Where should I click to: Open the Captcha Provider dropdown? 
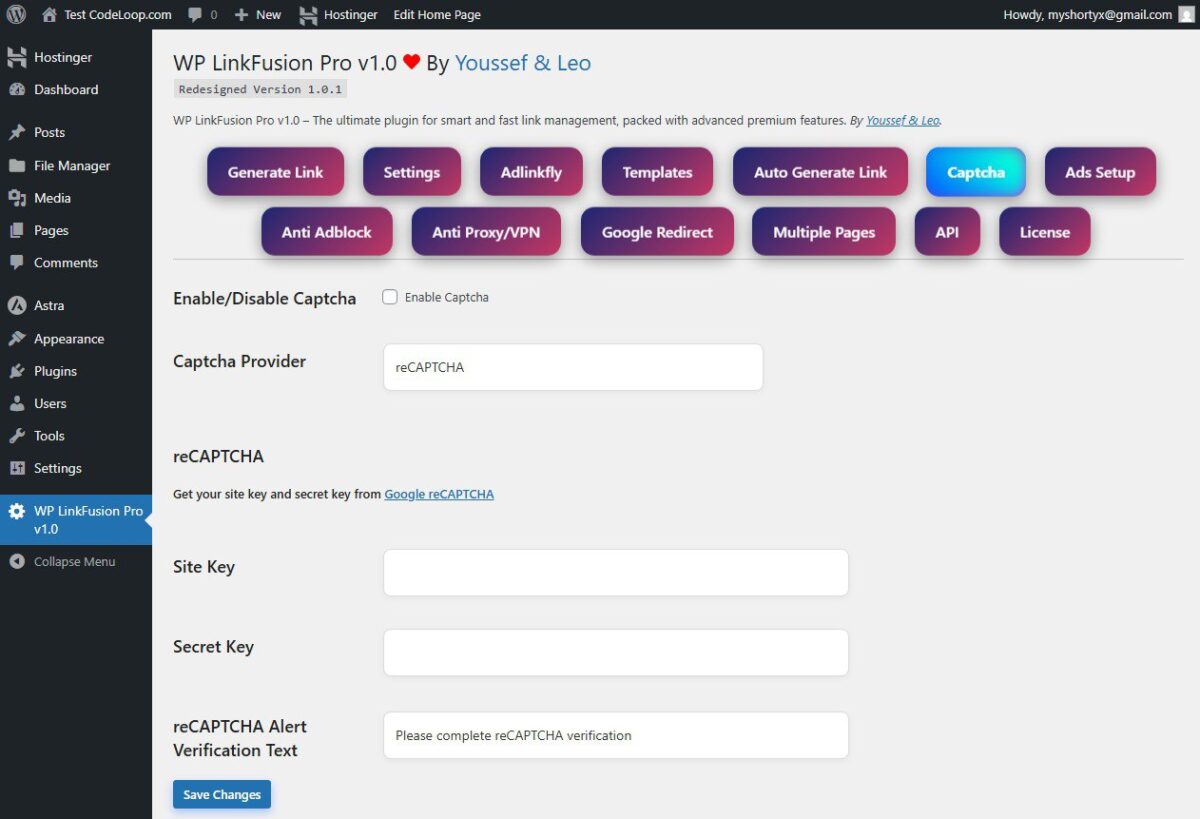pyautogui.click(x=573, y=367)
